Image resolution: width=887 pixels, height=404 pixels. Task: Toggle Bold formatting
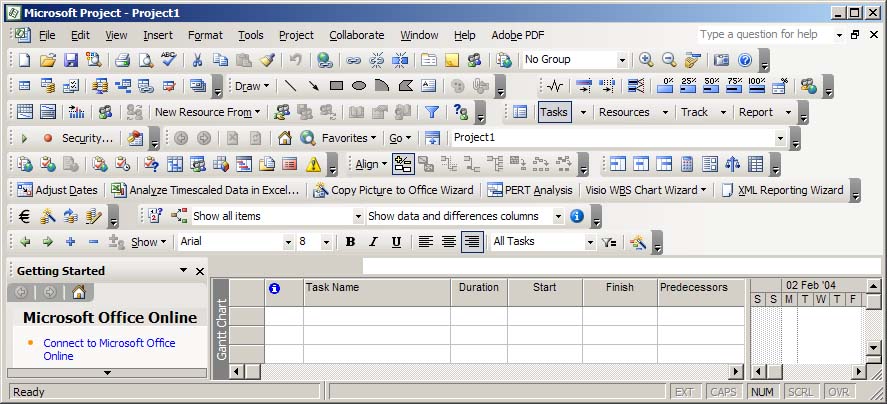click(x=350, y=242)
